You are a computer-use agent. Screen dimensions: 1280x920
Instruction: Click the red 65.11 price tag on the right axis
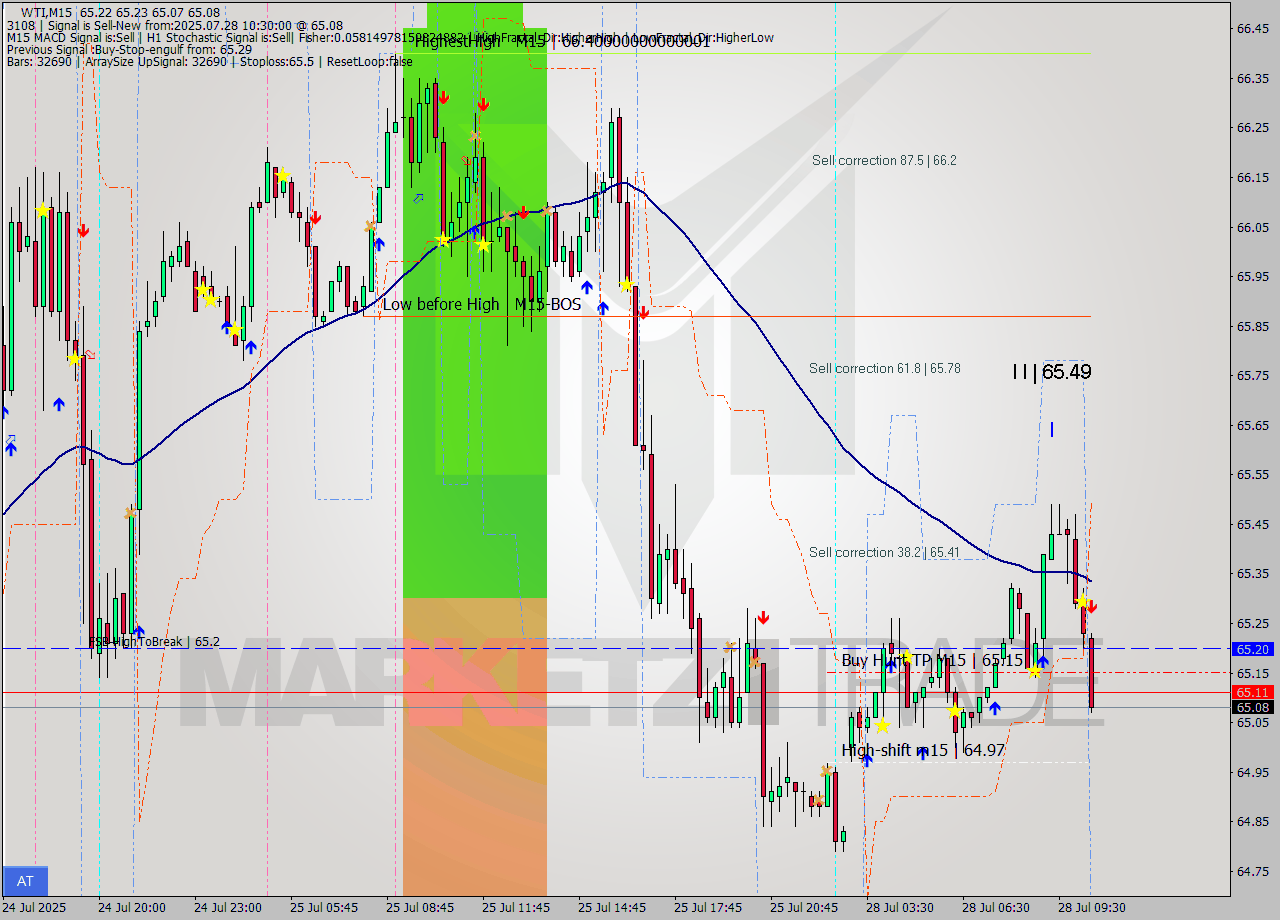point(1253,691)
